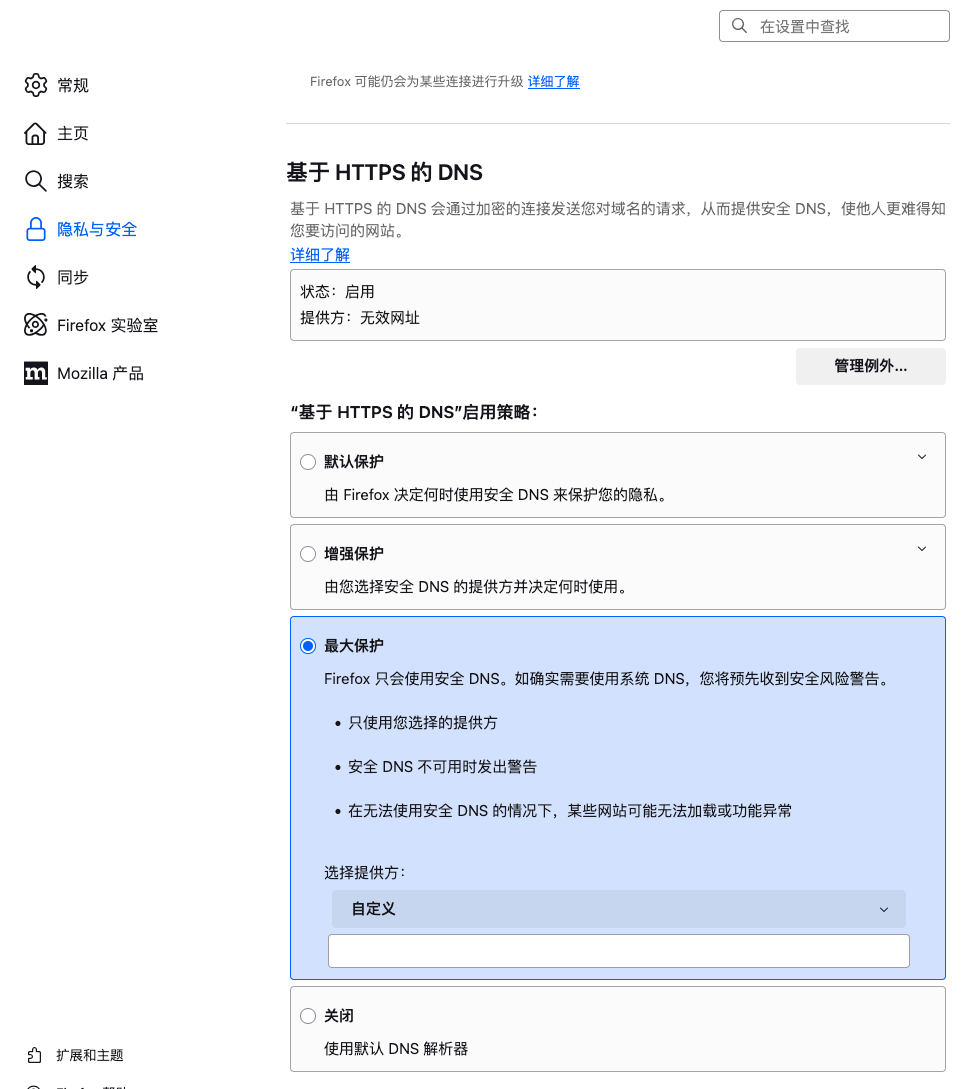Click the magnifier icon beside 搜索

(x=35, y=181)
